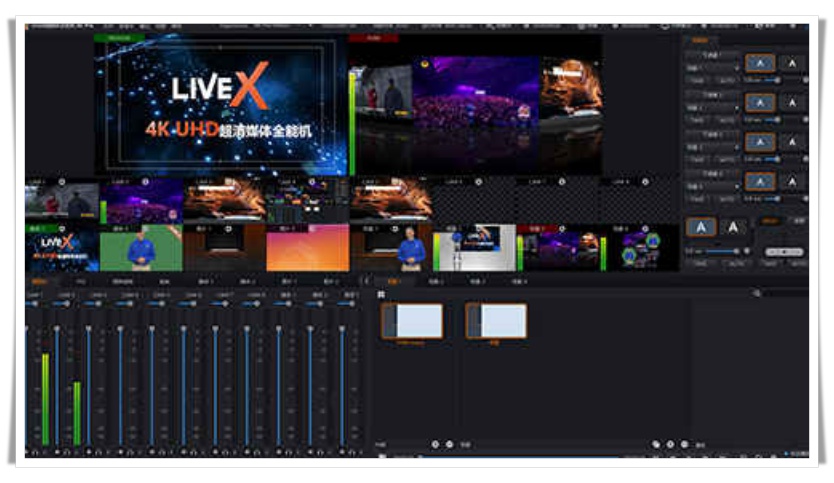The width and height of the screenshot is (834, 483).
Task: Click the grid view icon at playlist top-left
Action: click(x=381, y=295)
